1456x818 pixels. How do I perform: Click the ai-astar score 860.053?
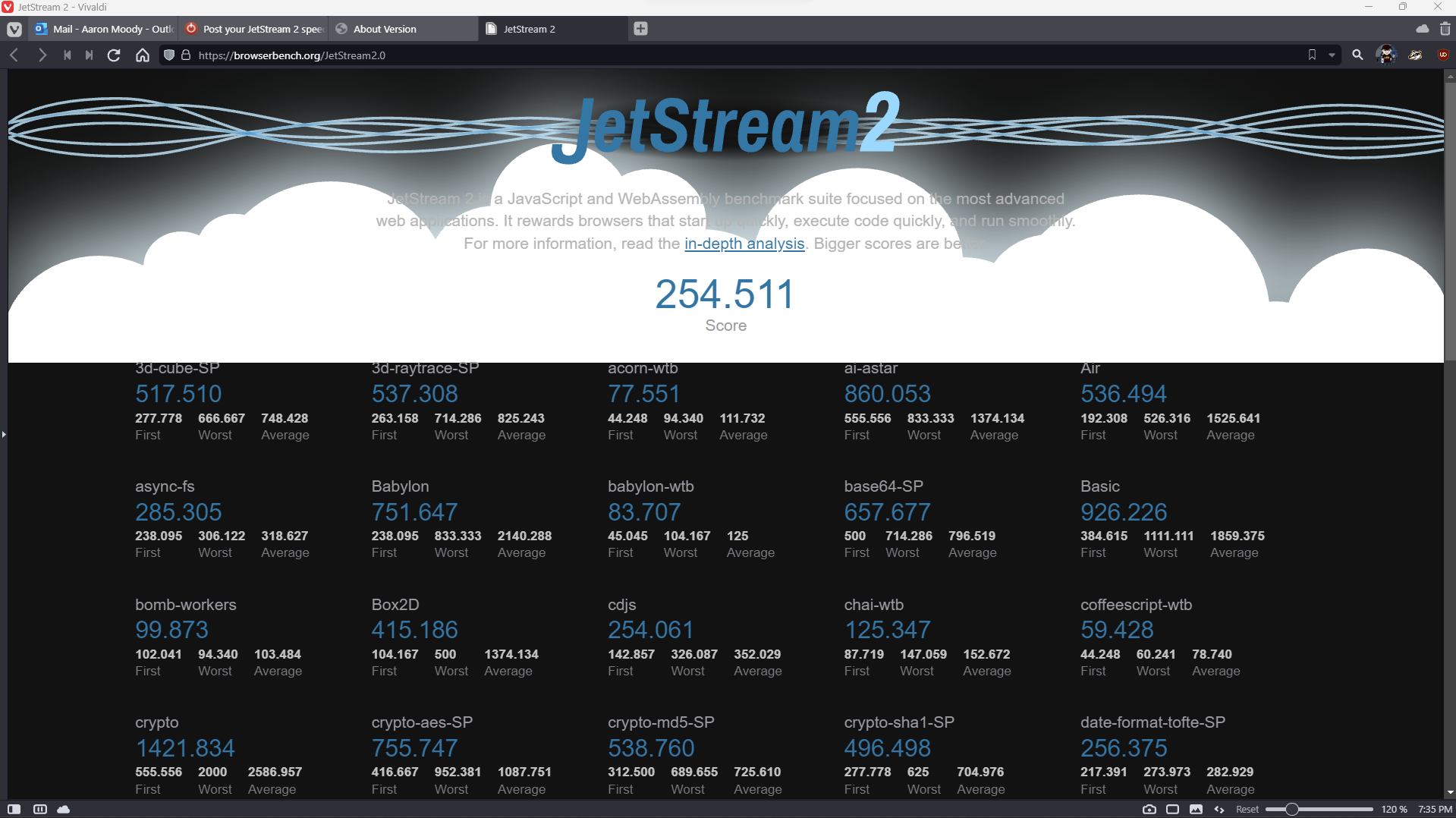tap(888, 394)
